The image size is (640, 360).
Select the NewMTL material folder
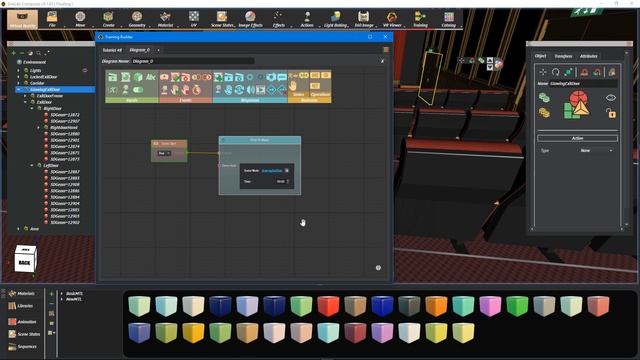[x=74, y=299]
